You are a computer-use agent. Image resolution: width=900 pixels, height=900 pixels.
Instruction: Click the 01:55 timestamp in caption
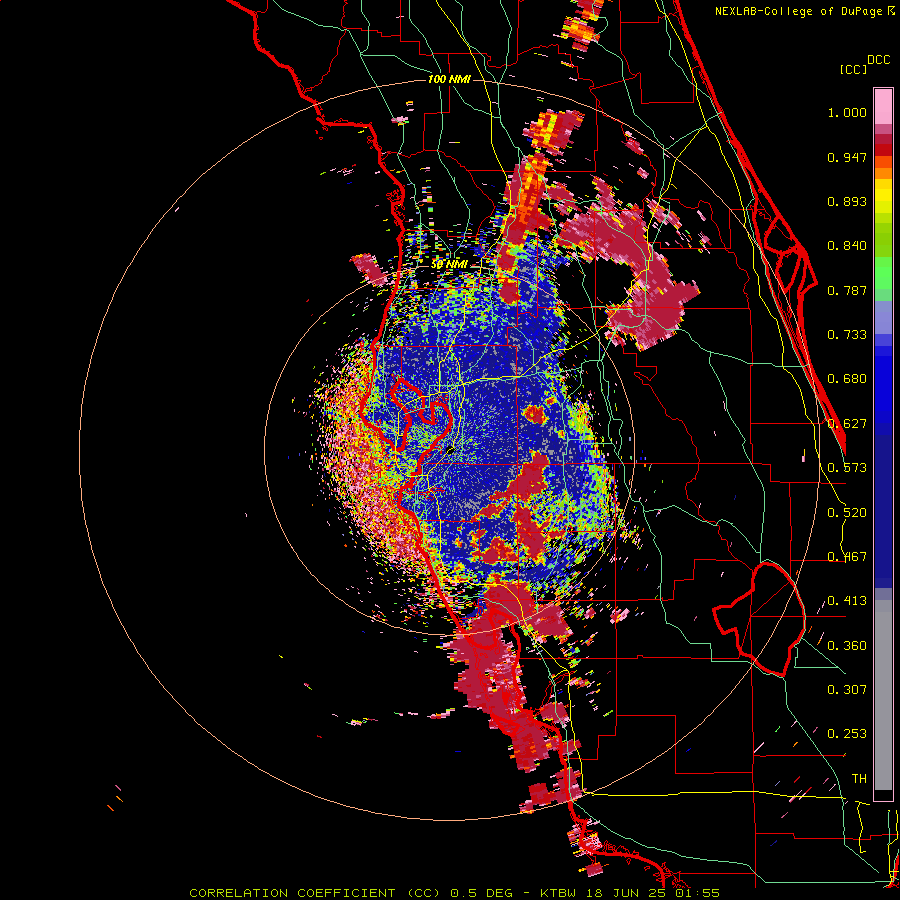pyautogui.click(x=697, y=893)
